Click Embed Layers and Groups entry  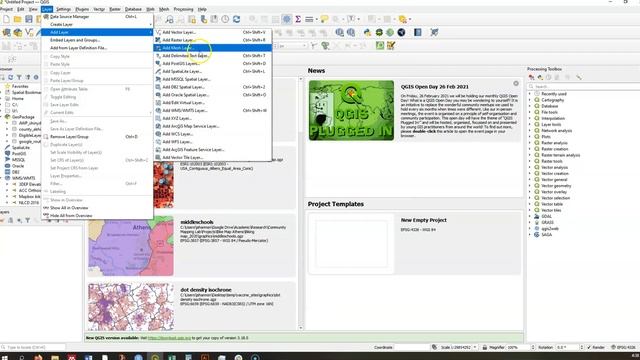click(97, 40)
